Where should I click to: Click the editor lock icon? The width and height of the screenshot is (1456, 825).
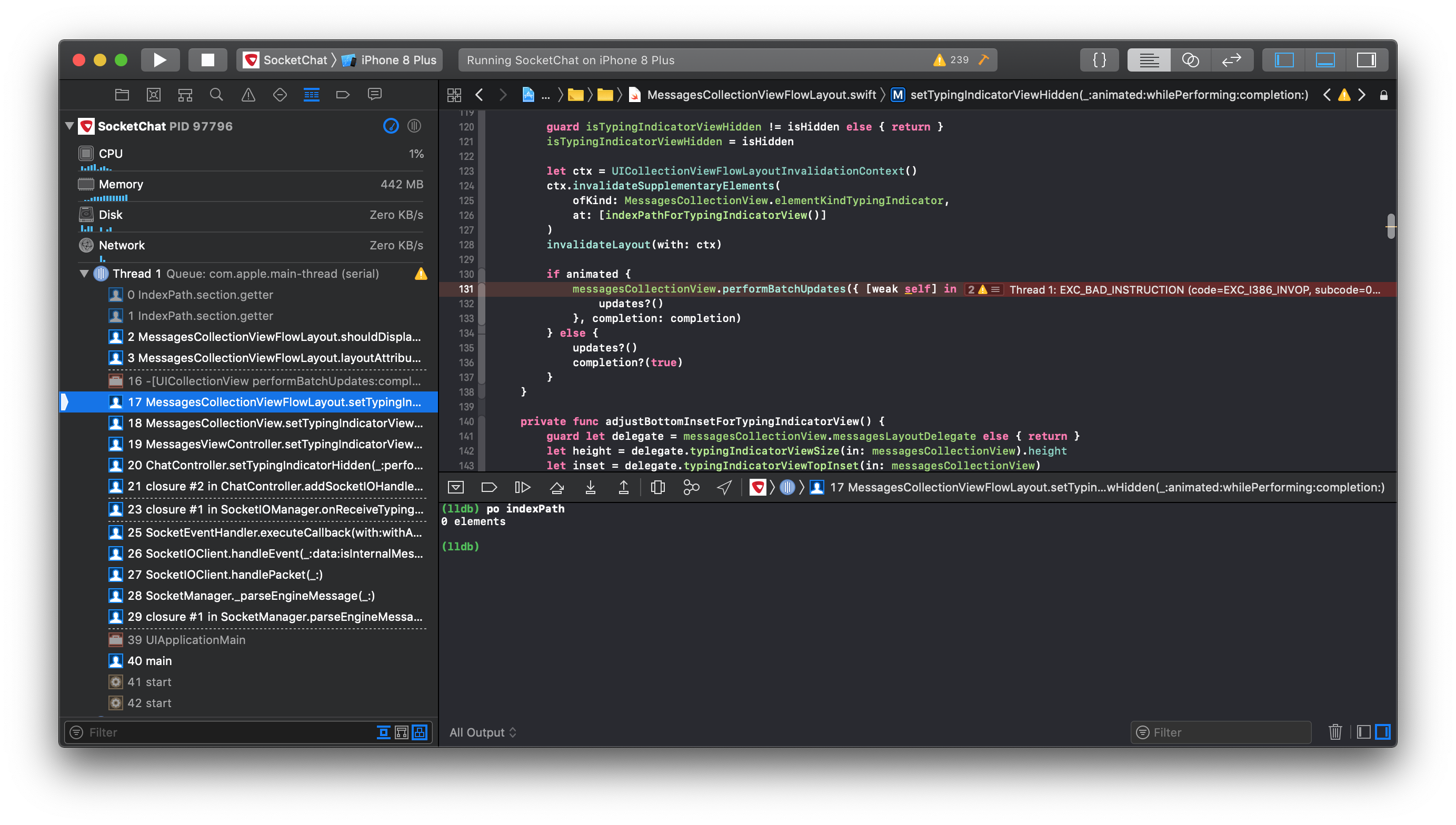[1383, 95]
